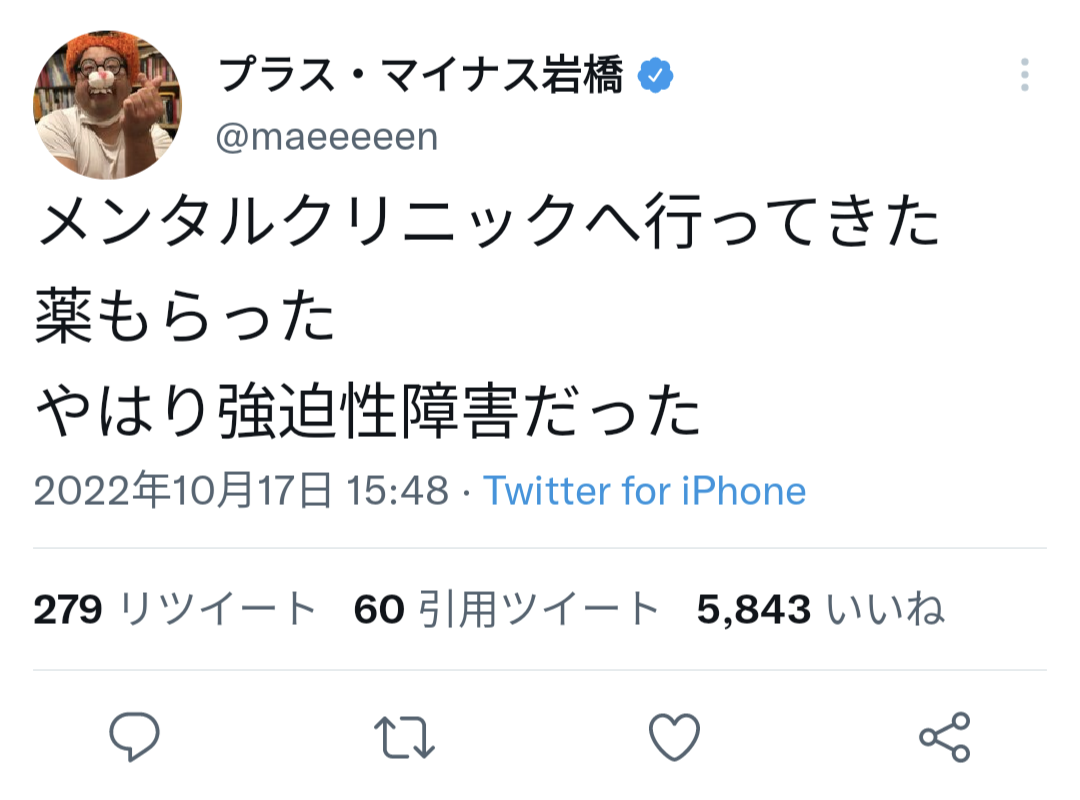This screenshot has width=1080, height=800.
Task: View the 60 引用ツイート list
Action: coord(506,609)
